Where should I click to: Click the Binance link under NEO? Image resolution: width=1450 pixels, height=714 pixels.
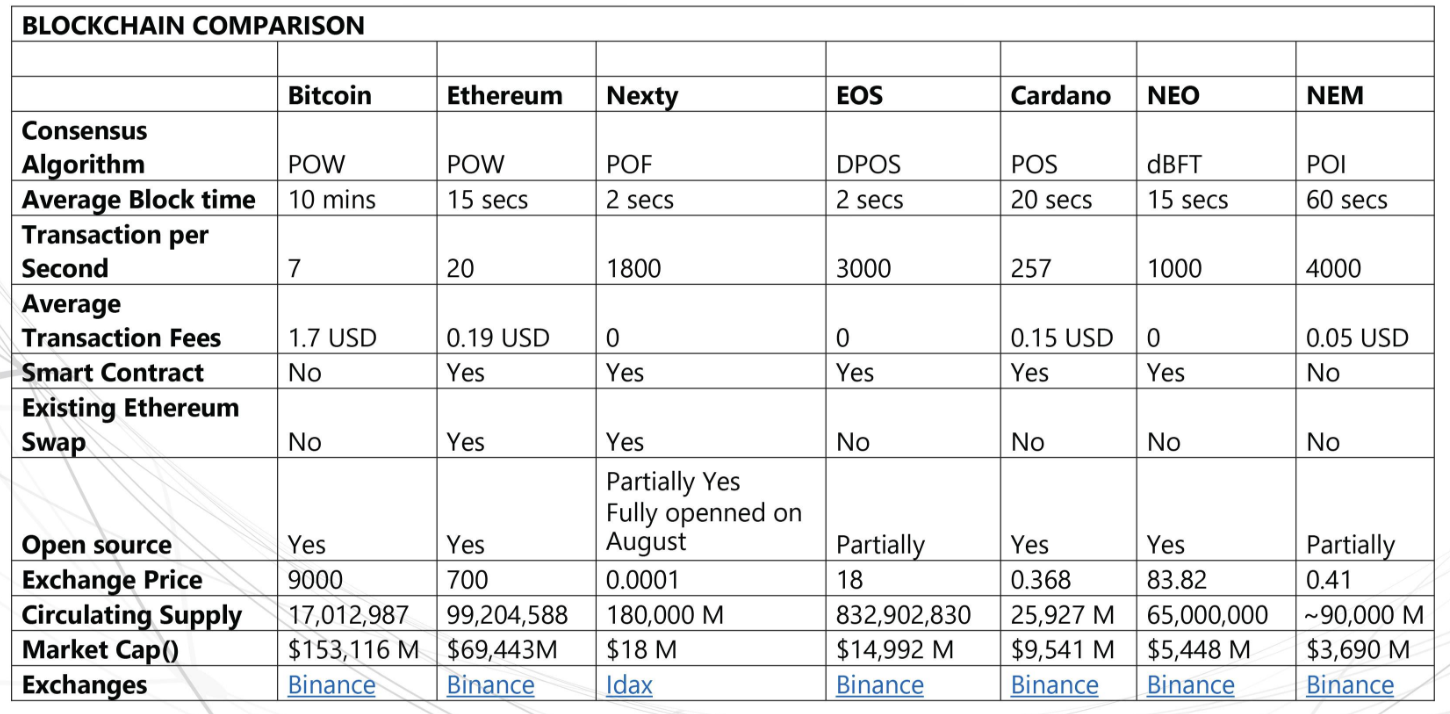tap(1190, 685)
